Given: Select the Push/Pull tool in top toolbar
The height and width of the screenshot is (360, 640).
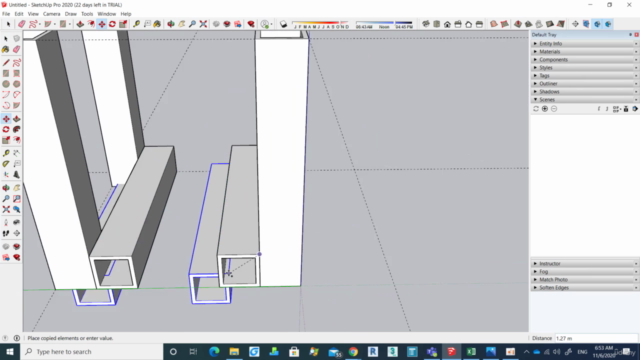Looking at the screenshot, I should click(80, 24).
